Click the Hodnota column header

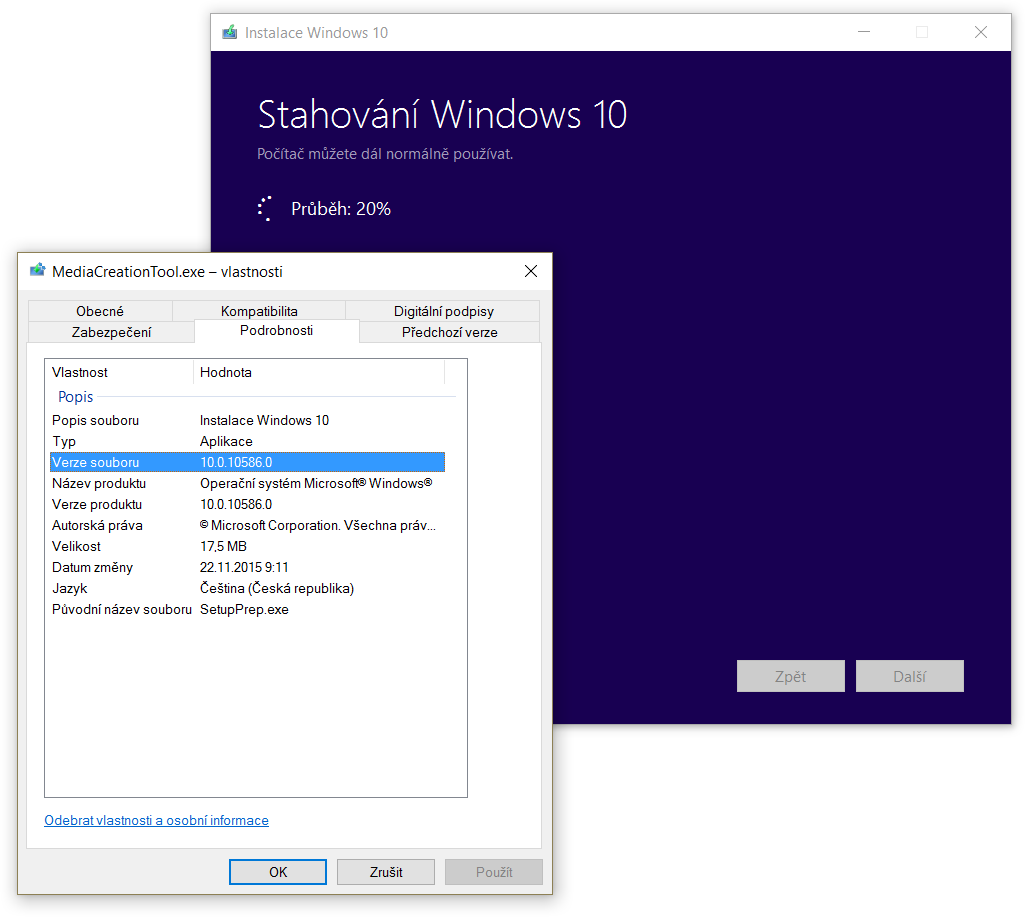point(319,372)
